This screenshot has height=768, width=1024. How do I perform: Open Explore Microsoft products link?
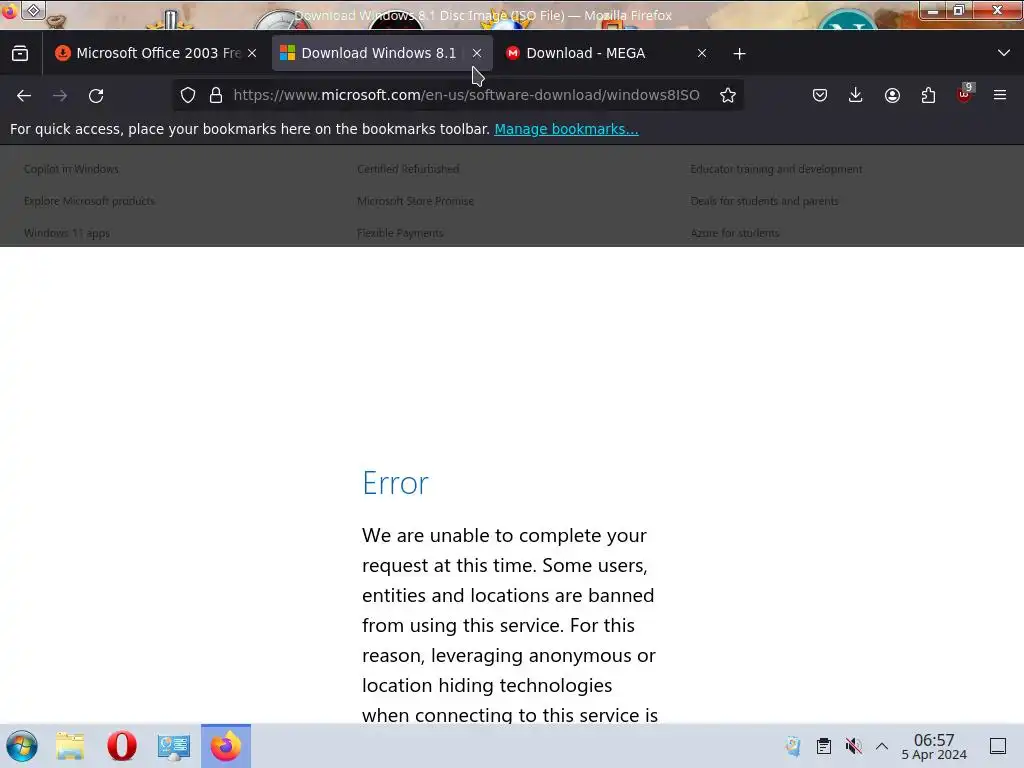click(89, 201)
